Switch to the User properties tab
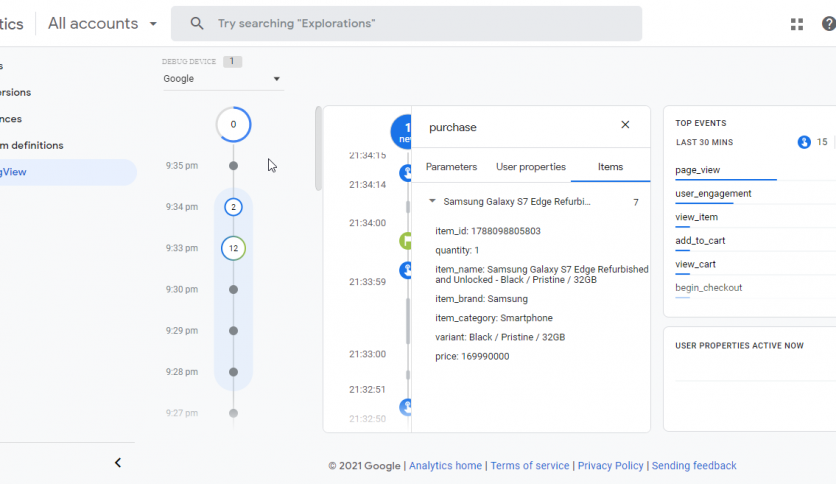Screen dimensions: 836x484 [x=530, y=167]
